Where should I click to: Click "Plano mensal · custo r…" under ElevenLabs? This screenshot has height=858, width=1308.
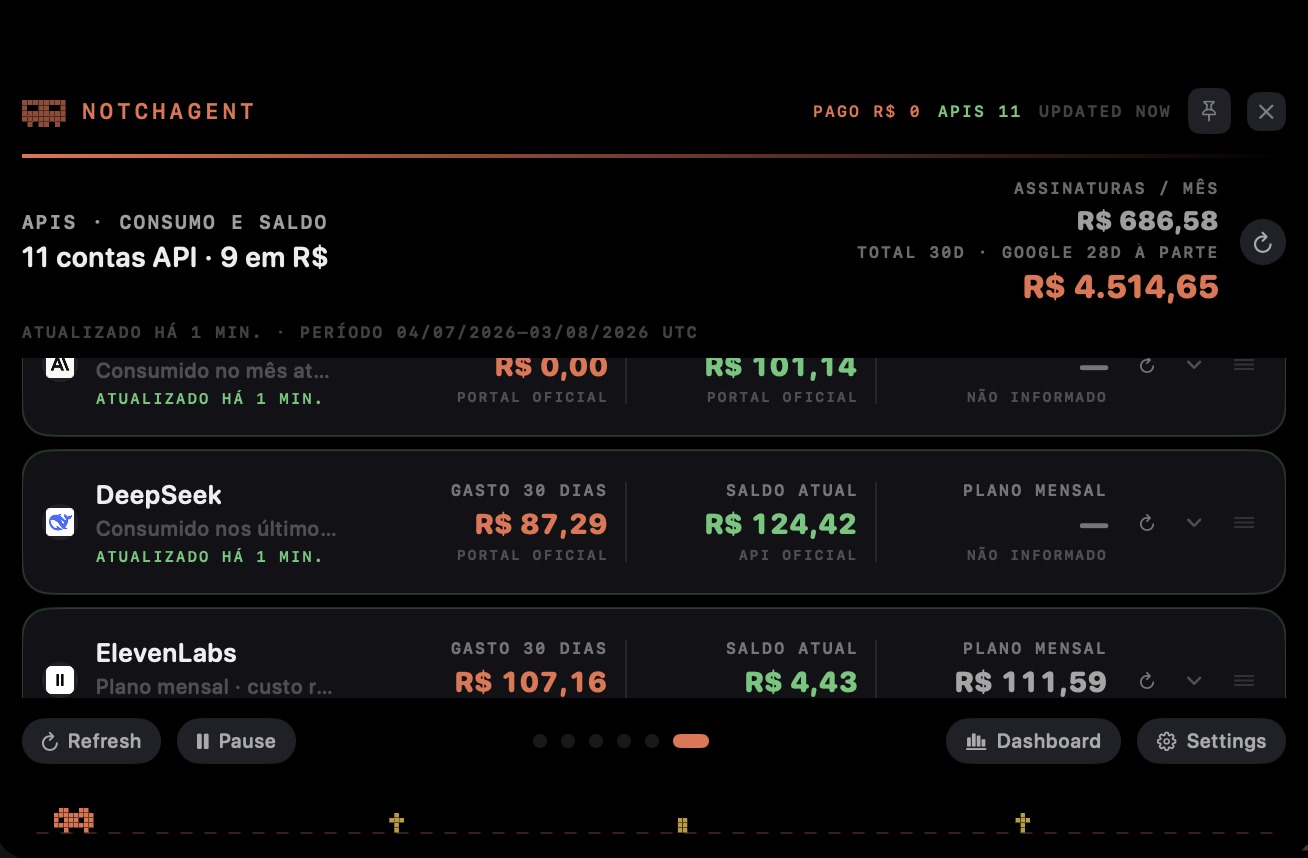click(x=214, y=686)
